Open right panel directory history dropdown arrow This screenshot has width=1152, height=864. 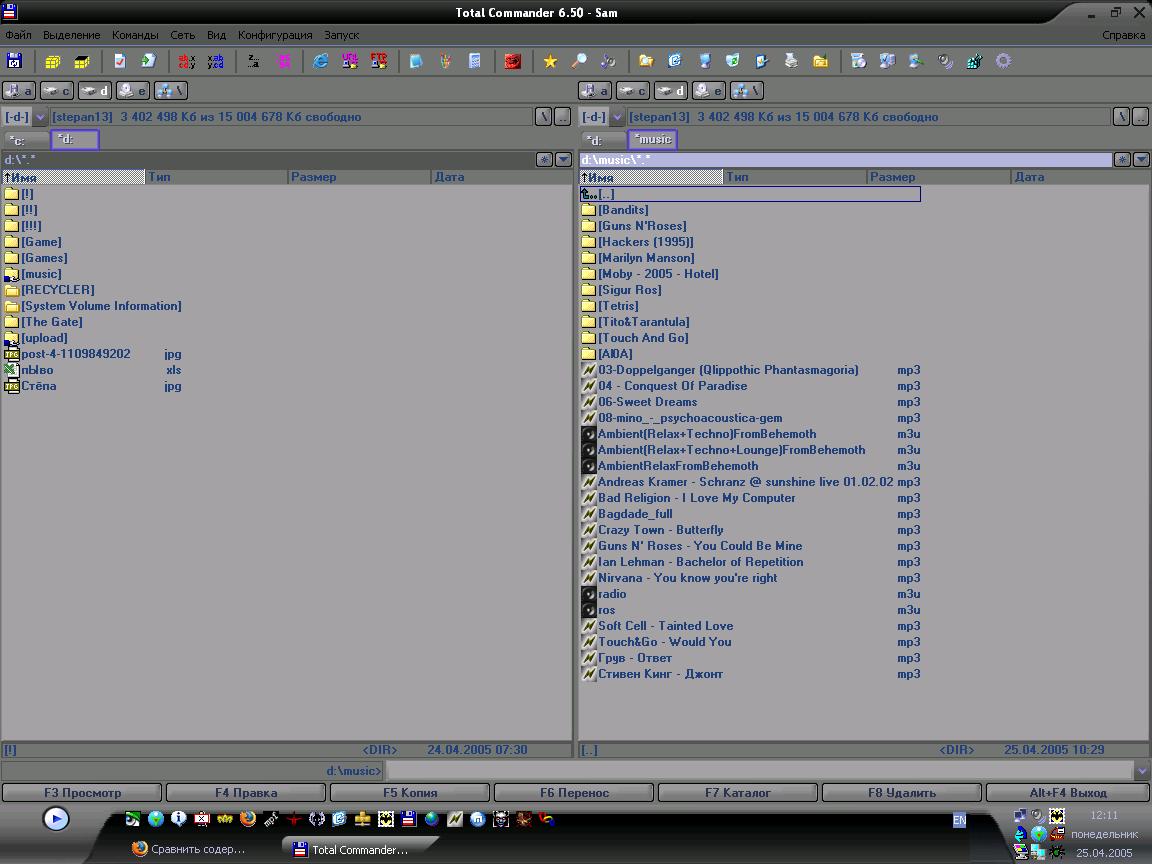(x=1141, y=159)
